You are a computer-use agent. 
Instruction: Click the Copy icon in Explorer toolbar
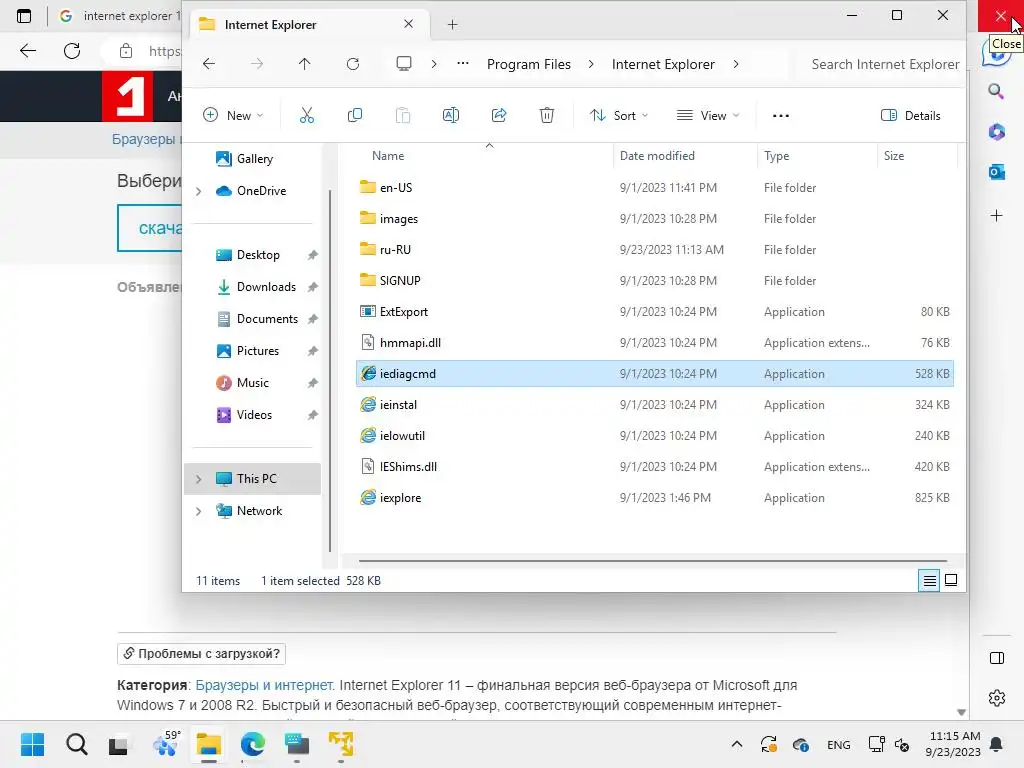click(355, 116)
